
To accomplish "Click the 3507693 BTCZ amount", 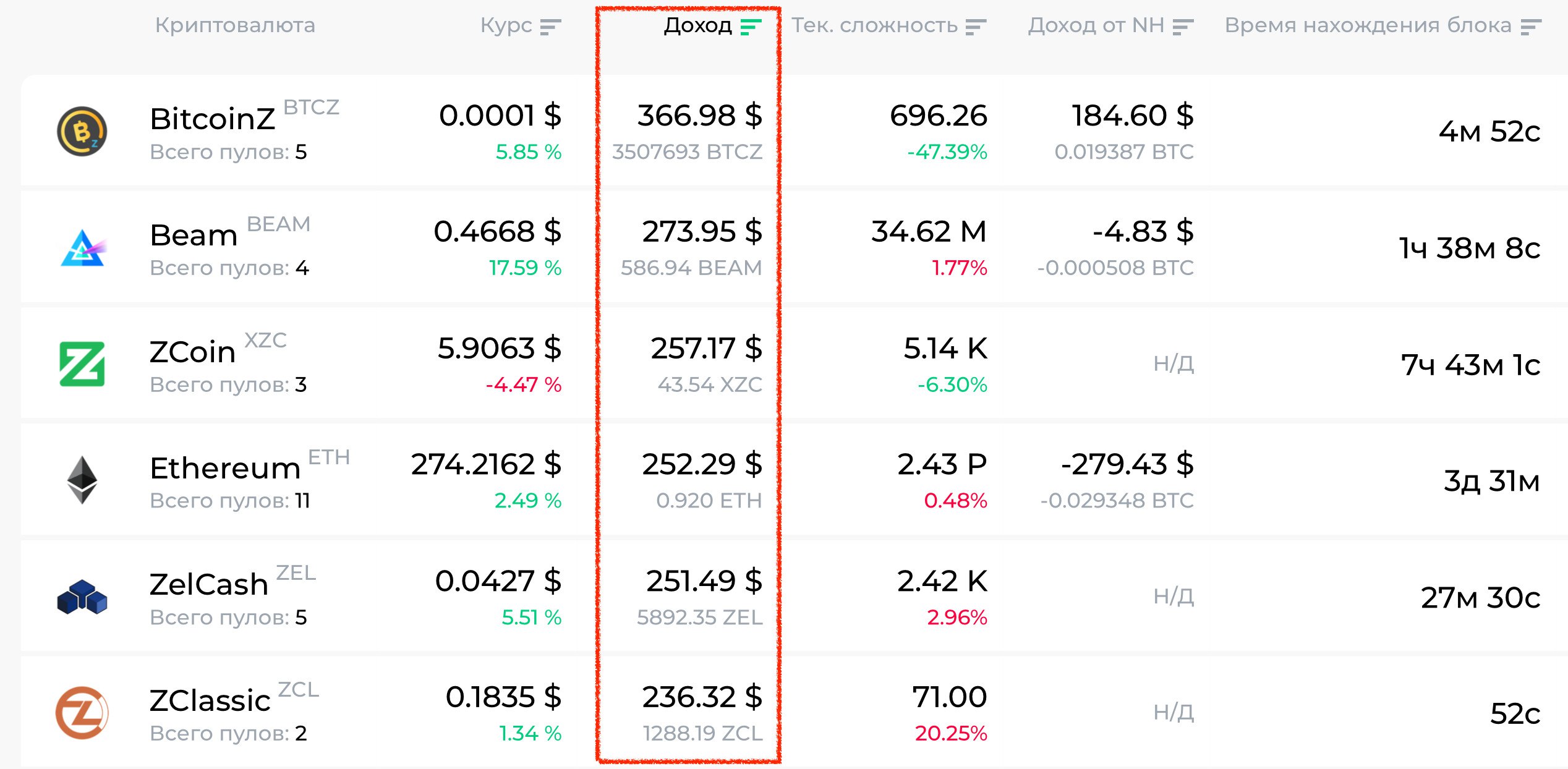I will pos(687,152).
